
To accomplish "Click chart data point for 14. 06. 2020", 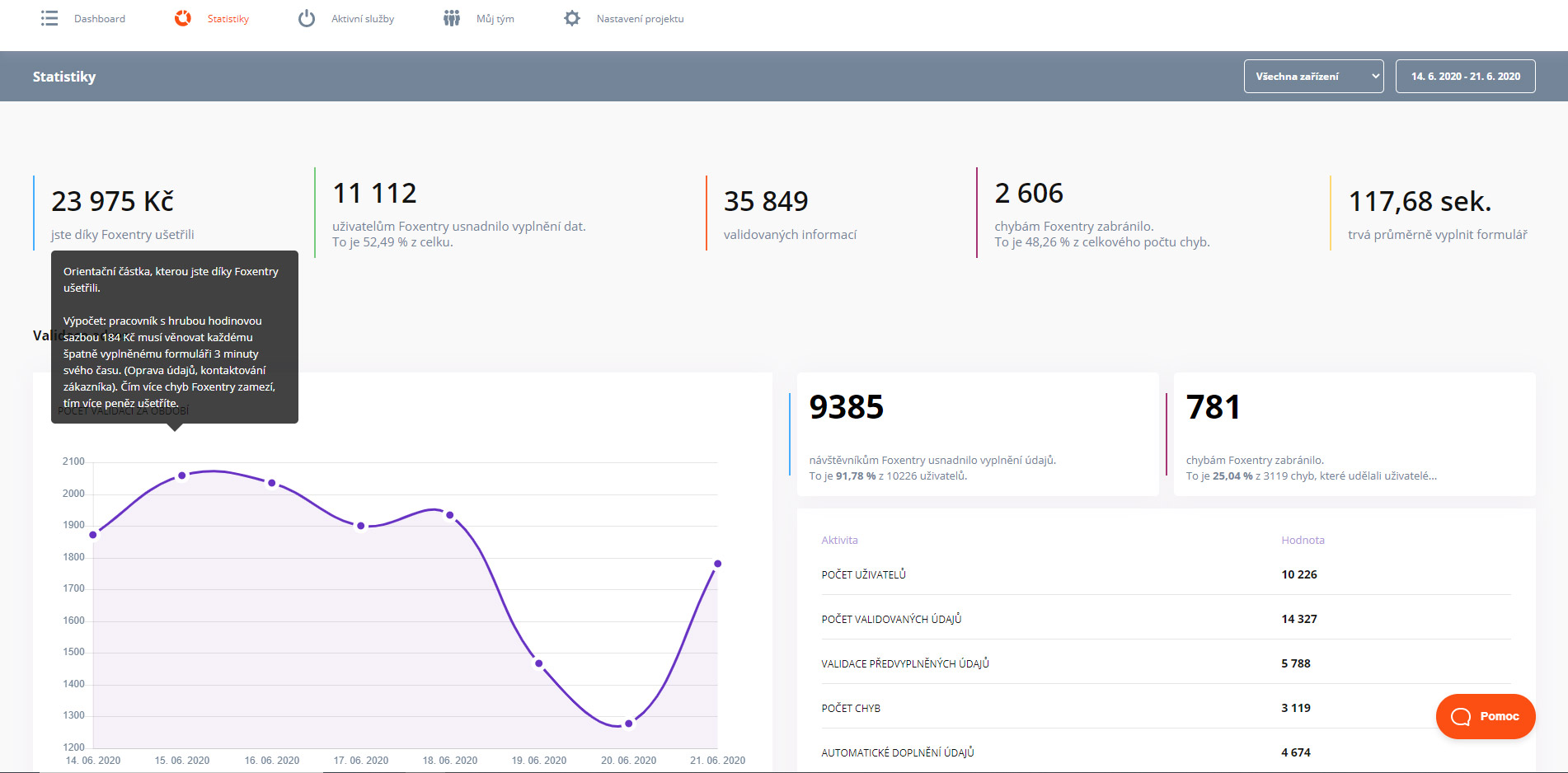I will tap(93, 535).
